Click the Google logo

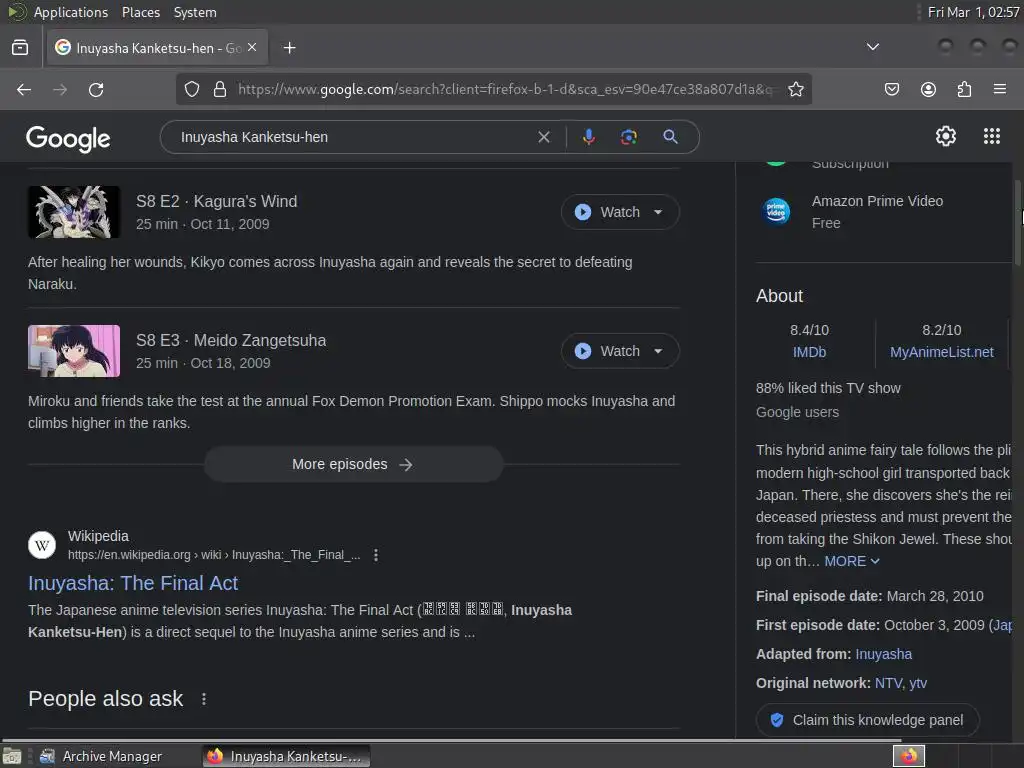point(68,138)
